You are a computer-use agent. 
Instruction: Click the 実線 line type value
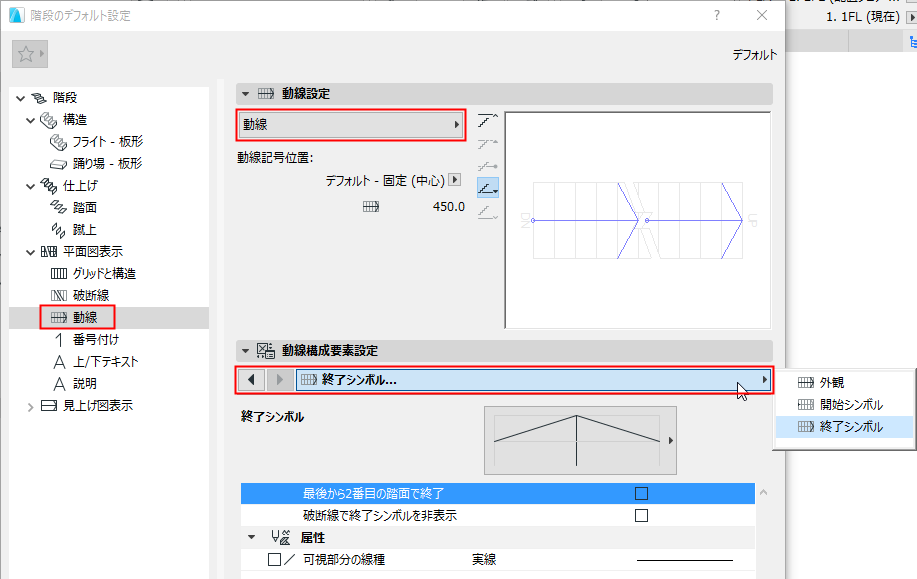tap(484, 560)
